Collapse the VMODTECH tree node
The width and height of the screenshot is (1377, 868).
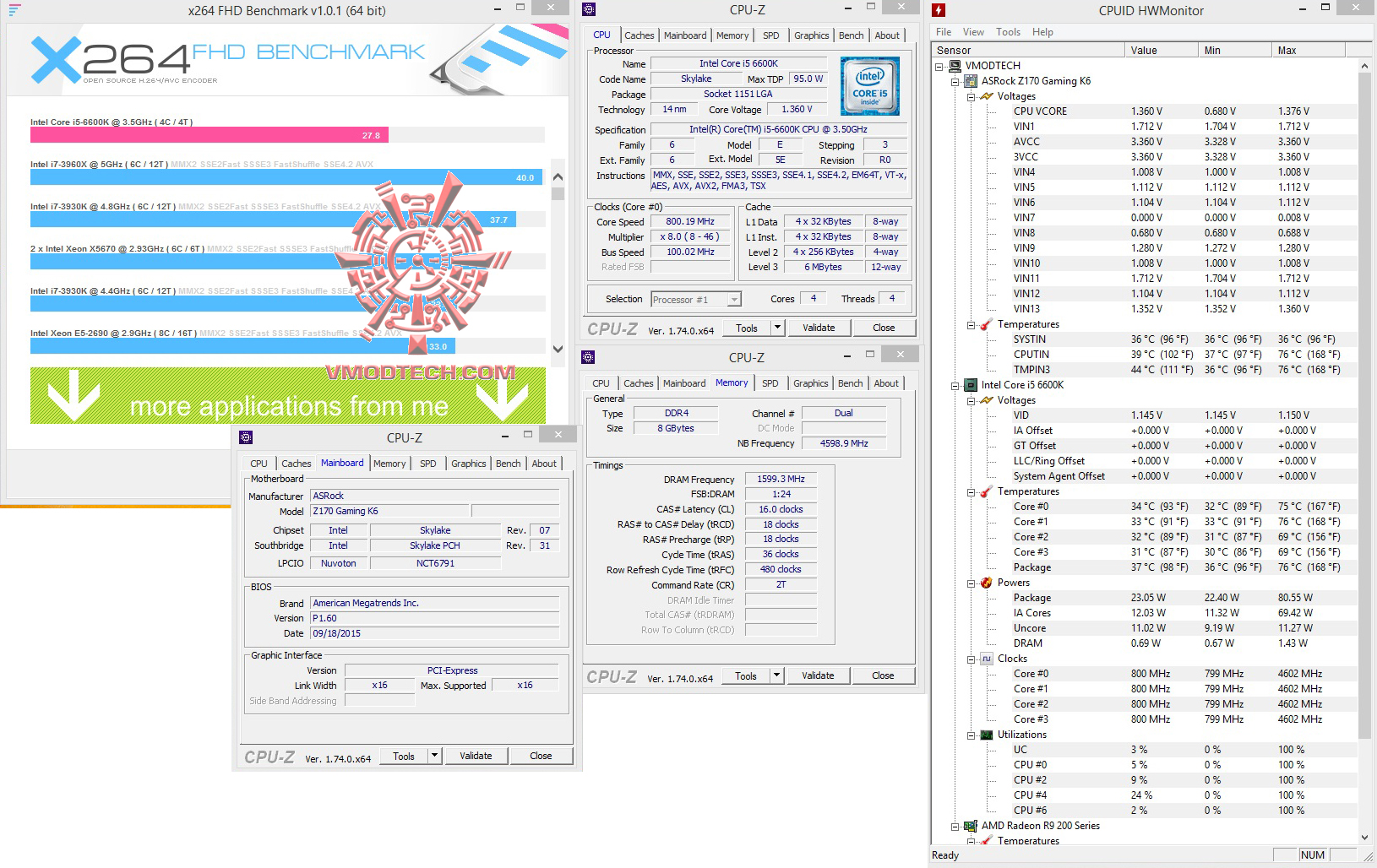pos(940,66)
